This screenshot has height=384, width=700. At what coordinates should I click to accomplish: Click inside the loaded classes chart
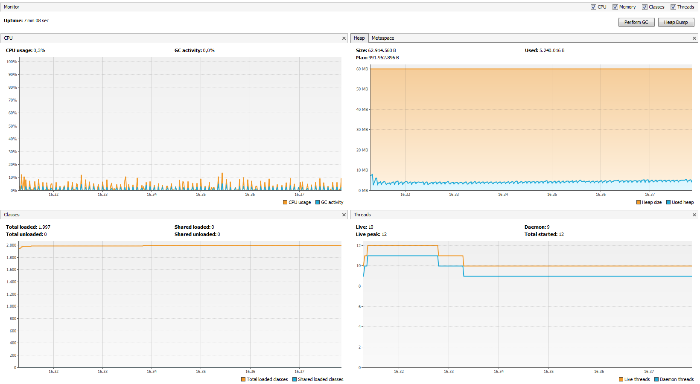coord(179,305)
